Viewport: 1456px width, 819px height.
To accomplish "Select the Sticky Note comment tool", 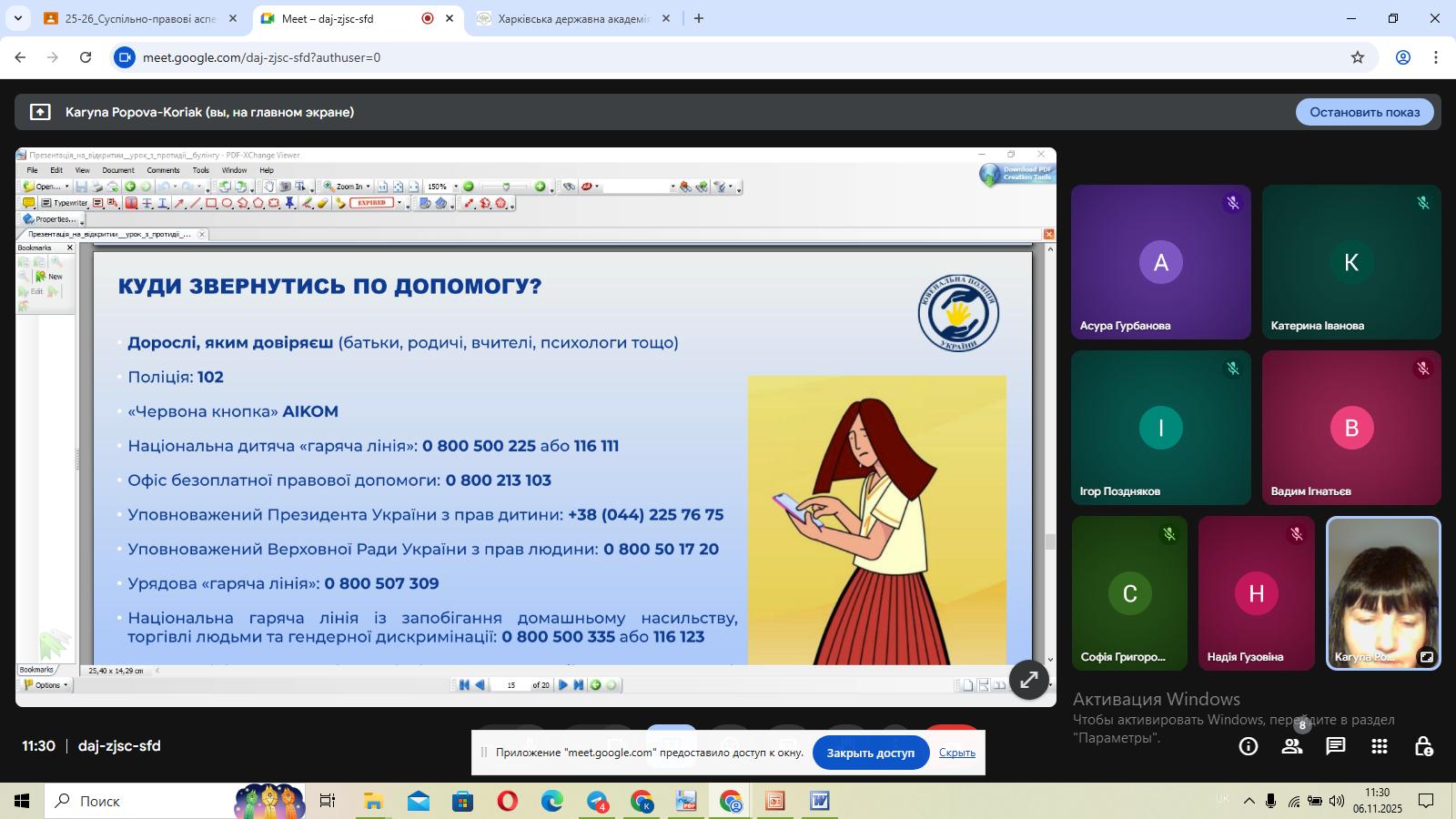I will click(x=28, y=203).
